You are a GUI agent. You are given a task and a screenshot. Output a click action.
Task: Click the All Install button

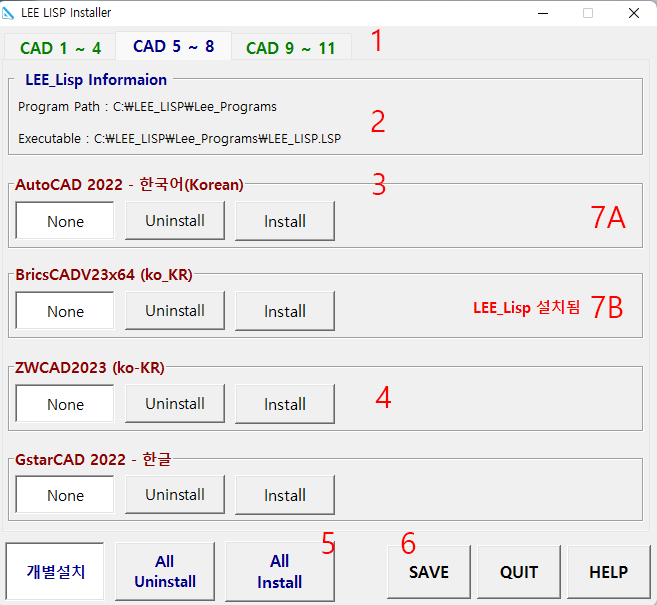[x=279, y=571]
